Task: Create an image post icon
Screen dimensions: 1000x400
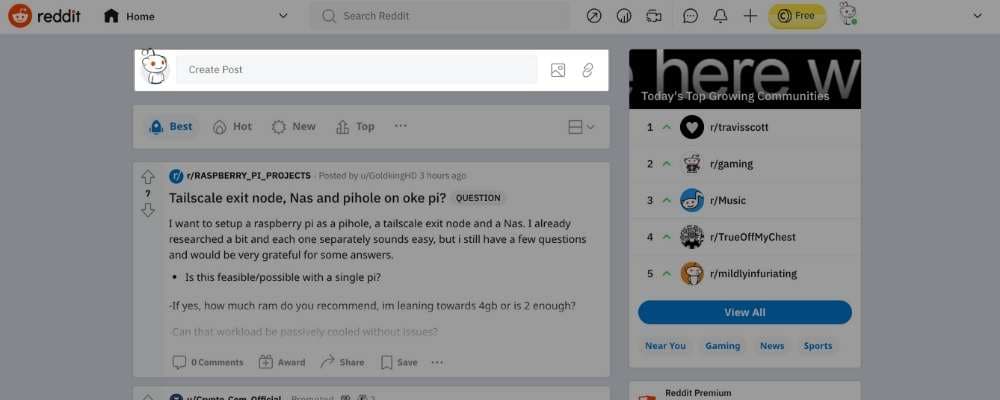Action: (x=558, y=70)
